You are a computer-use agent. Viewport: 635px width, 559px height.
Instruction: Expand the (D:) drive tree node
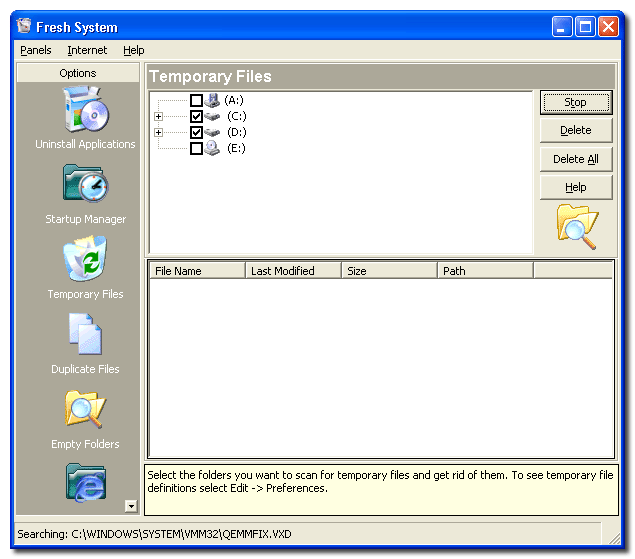click(158, 132)
